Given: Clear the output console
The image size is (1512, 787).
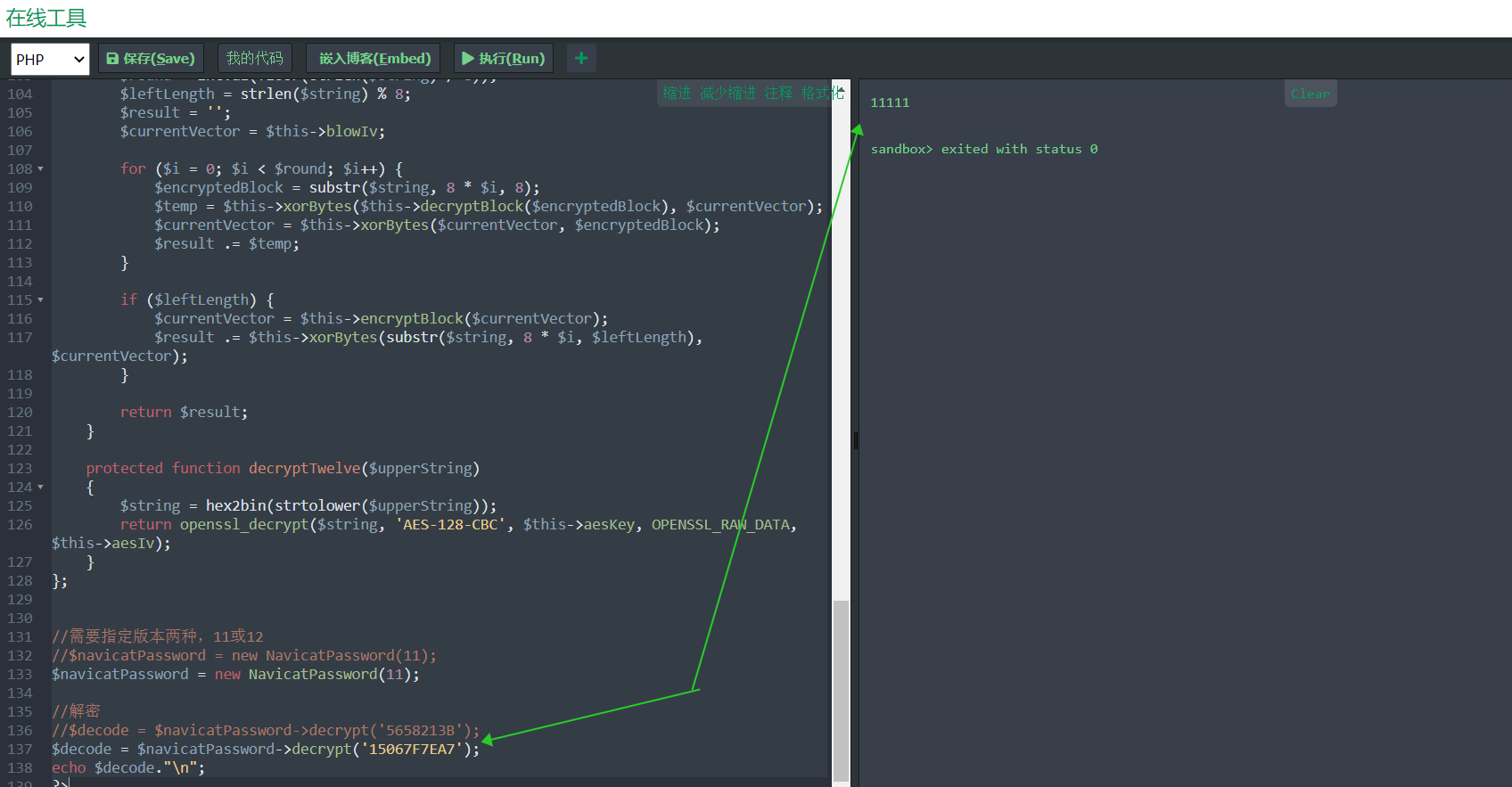Looking at the screenshot, I should point(1311,94).
